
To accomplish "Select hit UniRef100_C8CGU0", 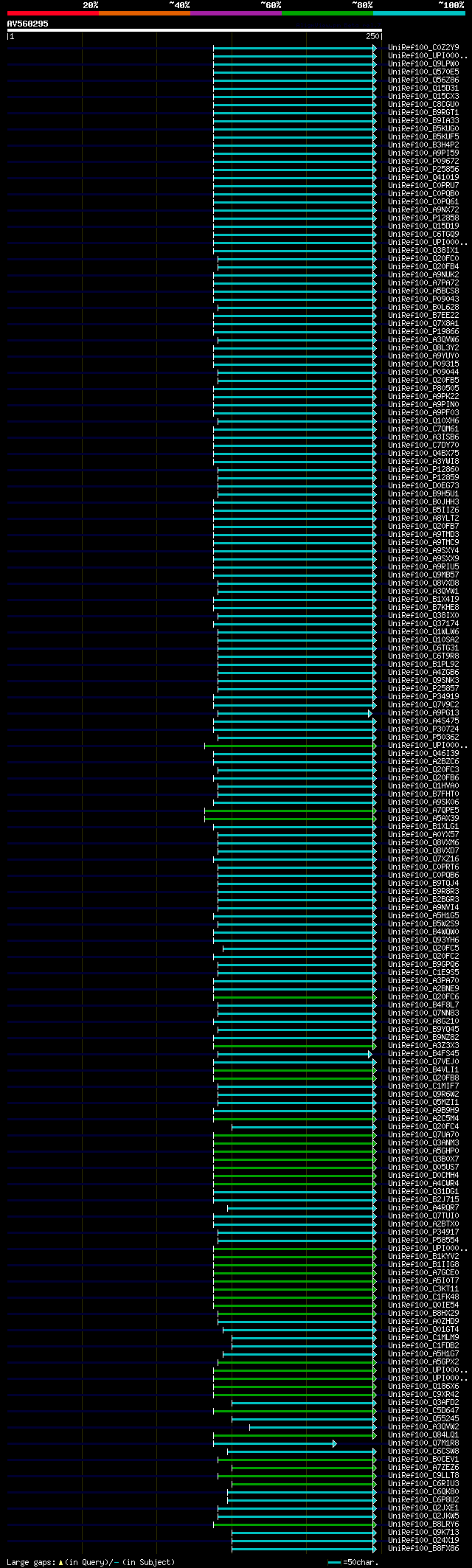I will coord(423,104).
